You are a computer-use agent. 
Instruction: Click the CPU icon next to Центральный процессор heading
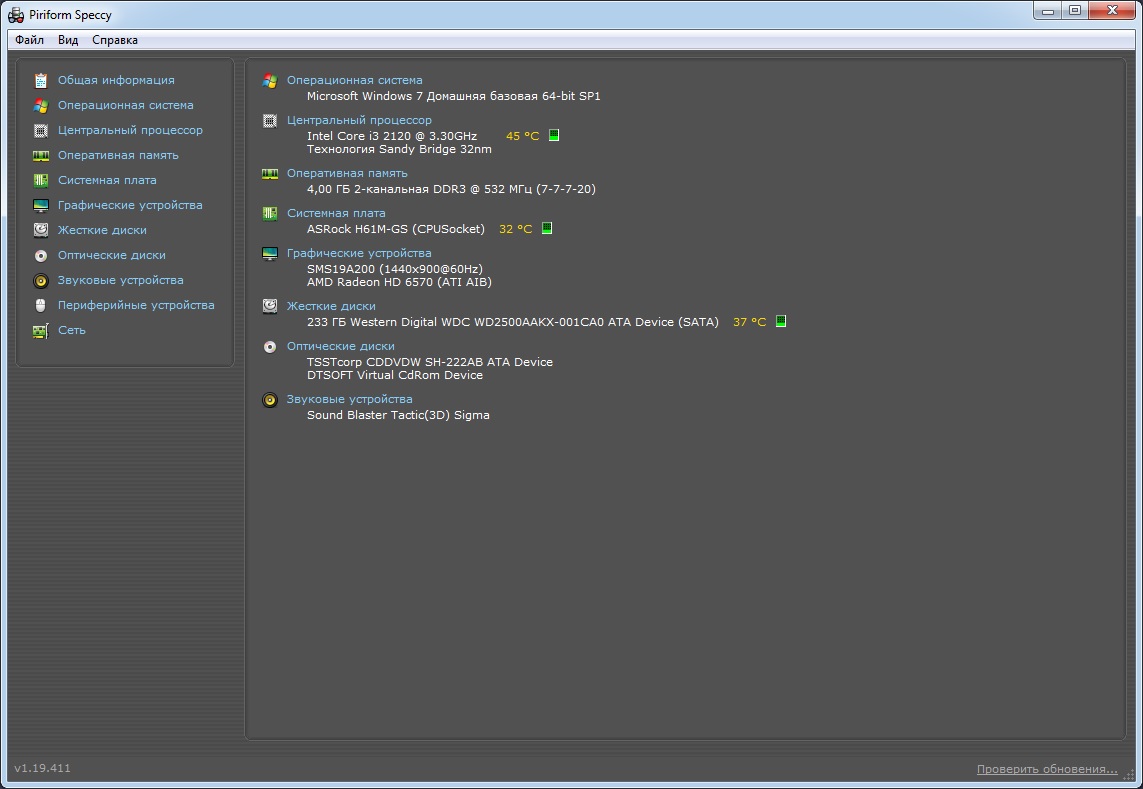tap(270, 120)
